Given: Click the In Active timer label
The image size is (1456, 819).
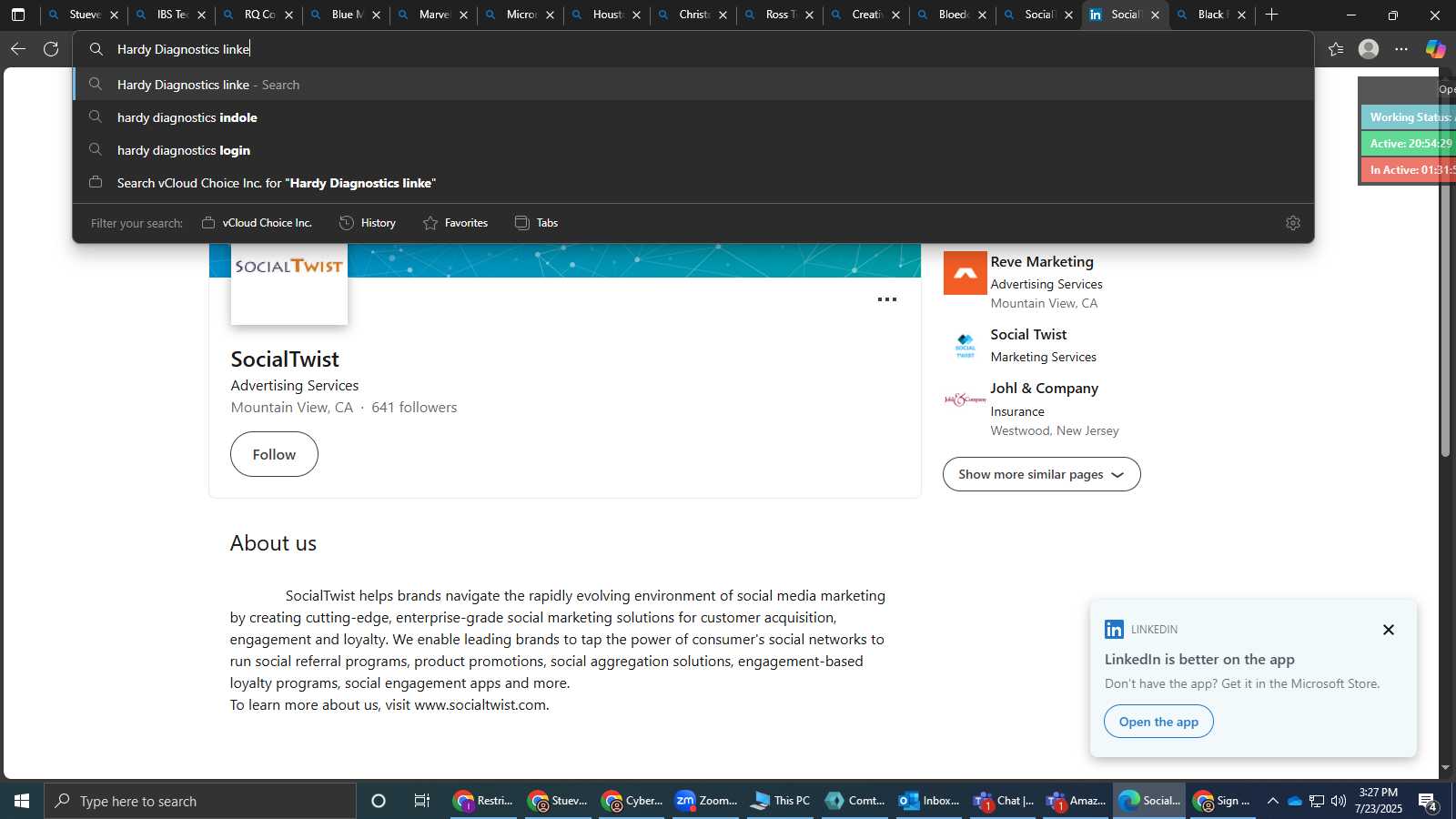Looking at the screenshot, I should click(x=1409, y=170).
